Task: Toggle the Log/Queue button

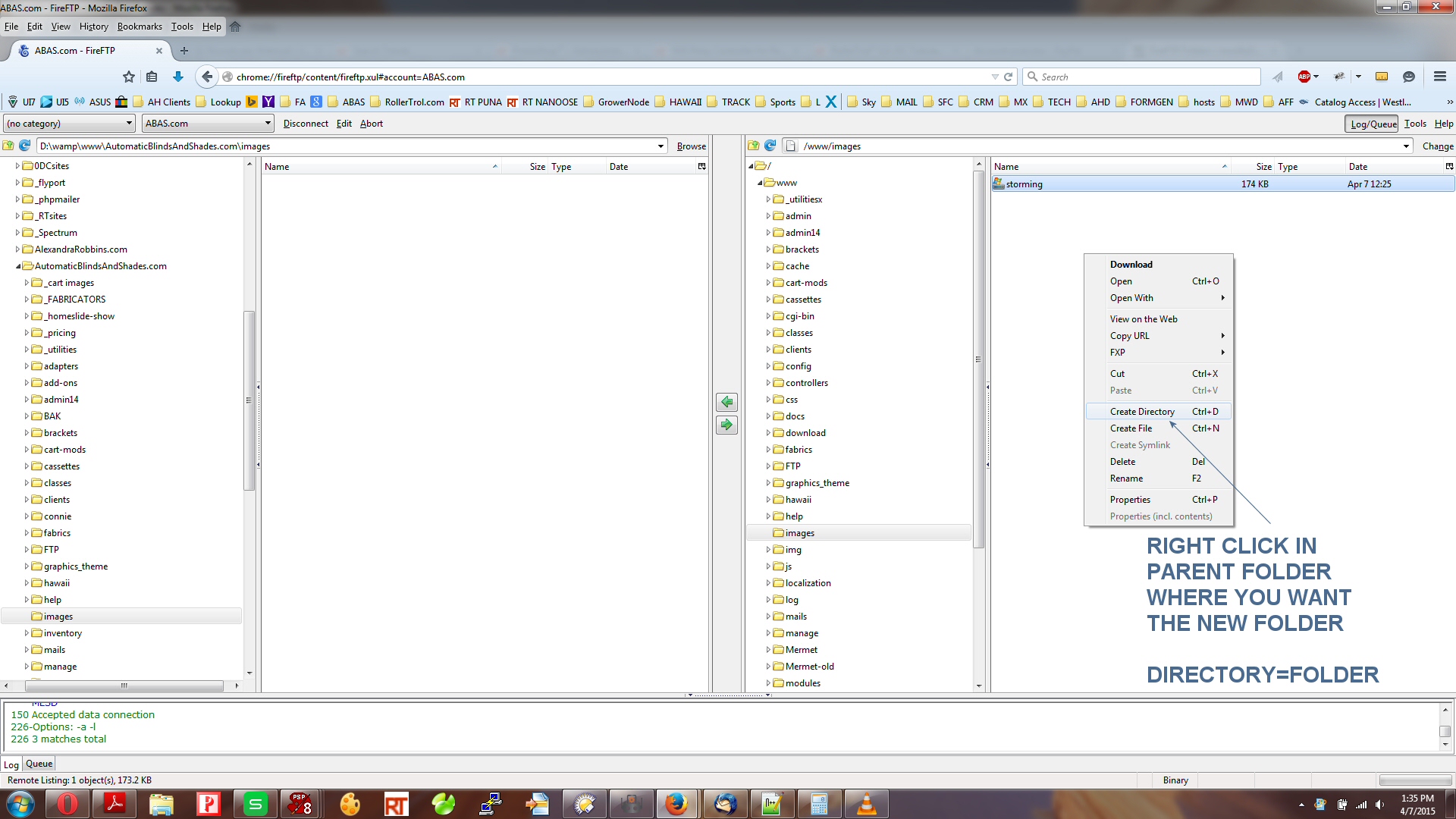Action: point(1373,124)
